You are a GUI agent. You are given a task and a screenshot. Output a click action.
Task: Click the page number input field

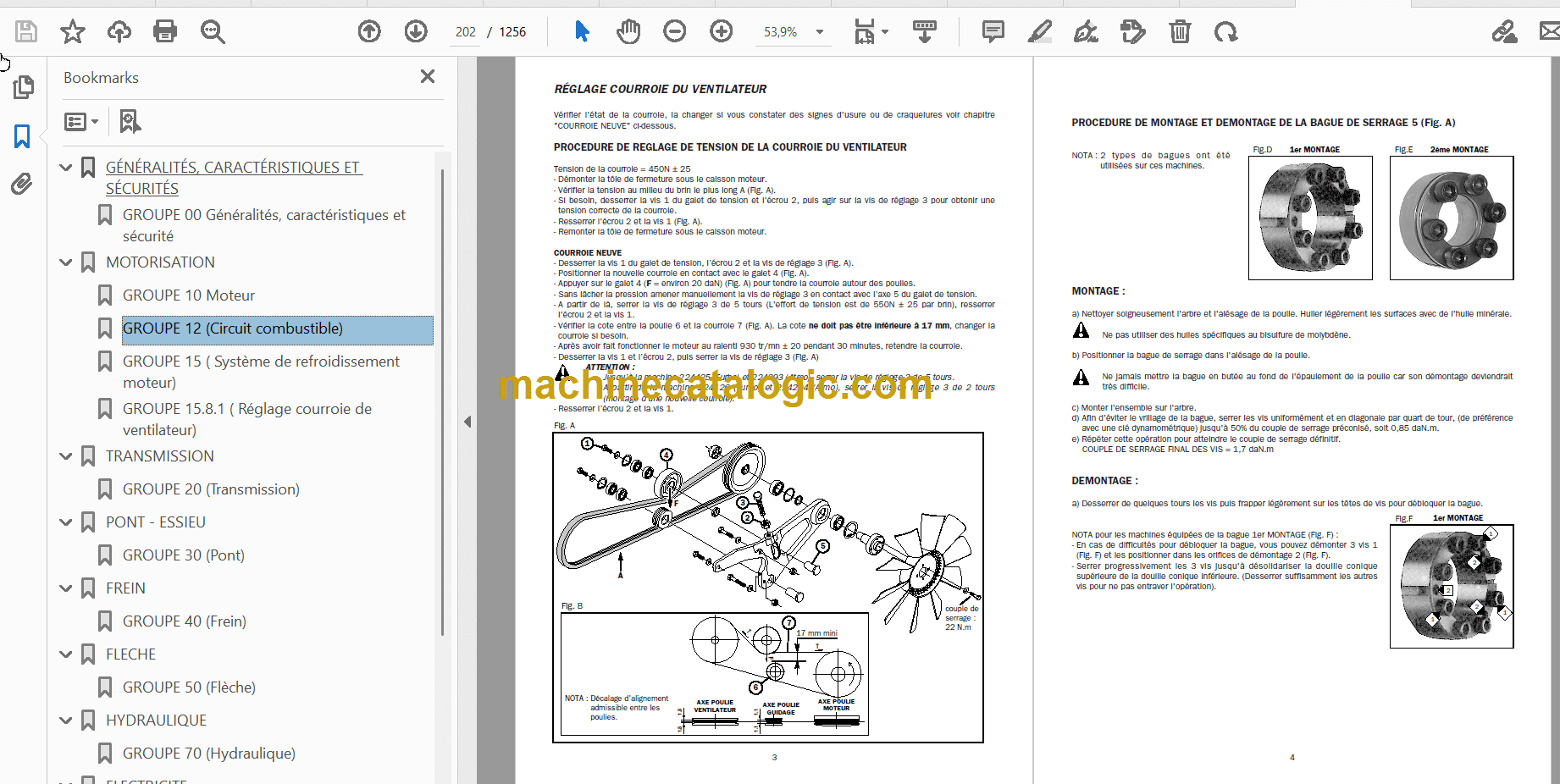466,32
